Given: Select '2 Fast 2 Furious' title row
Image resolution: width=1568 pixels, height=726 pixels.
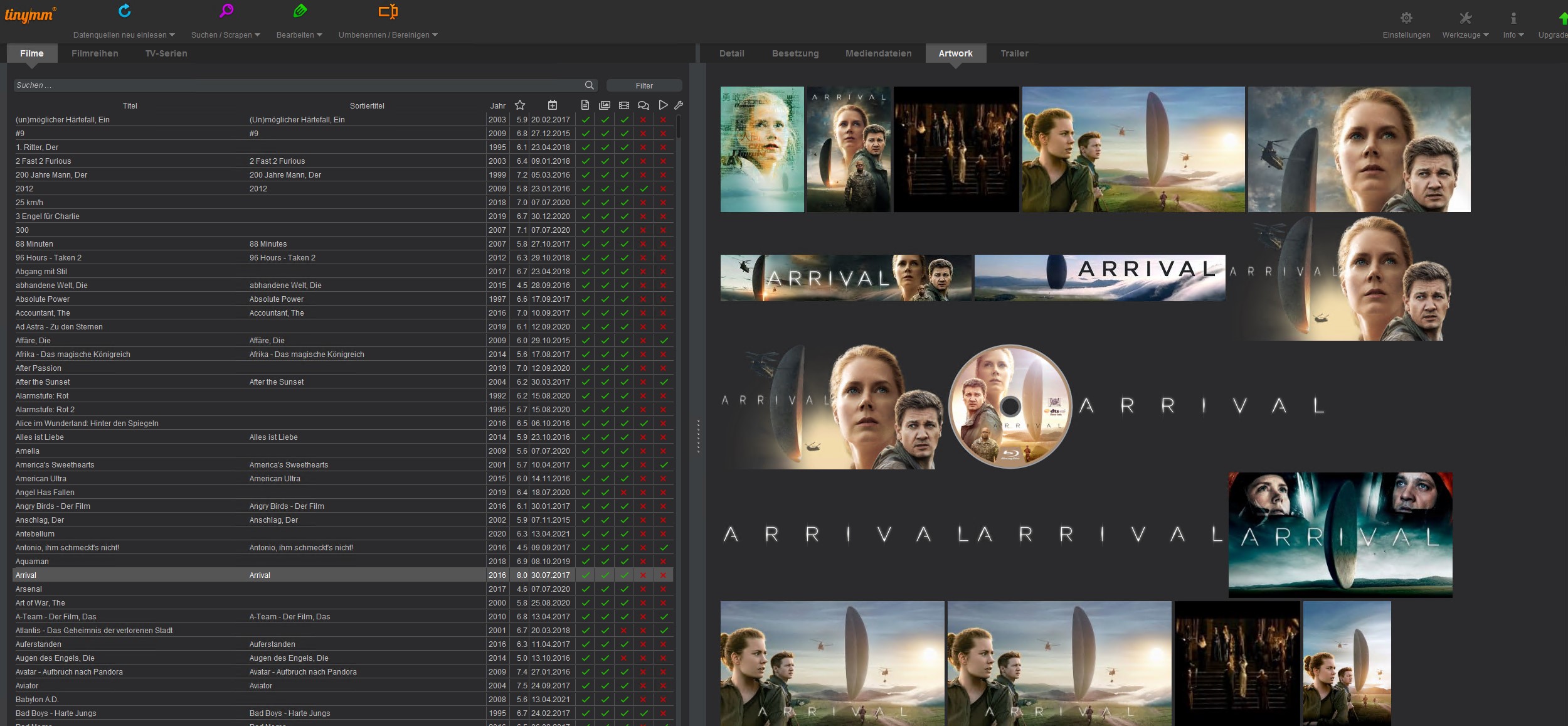Looking at the screenshot, I should 343,161.
